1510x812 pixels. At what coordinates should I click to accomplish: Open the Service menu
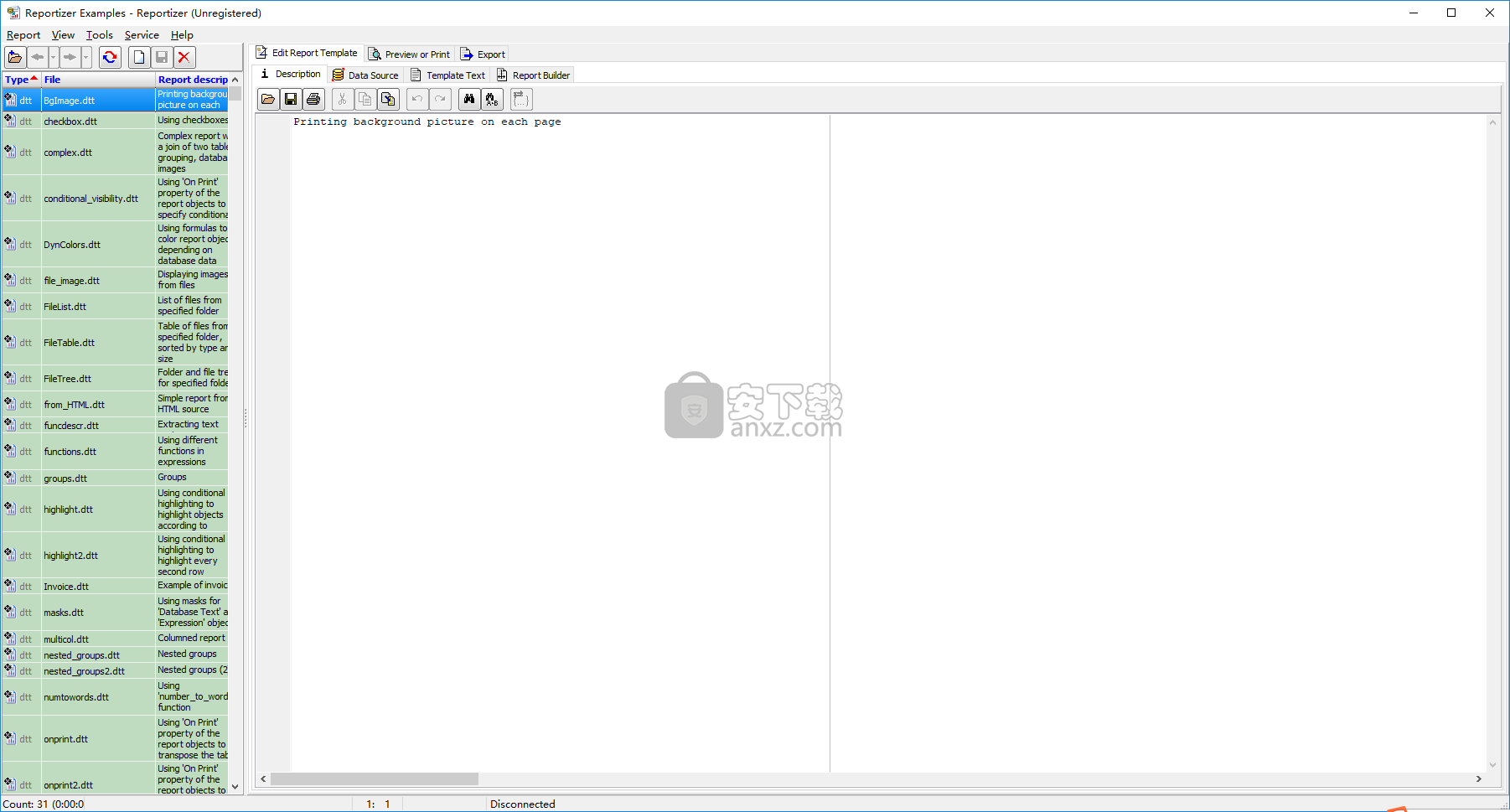(x=142, y=35)
